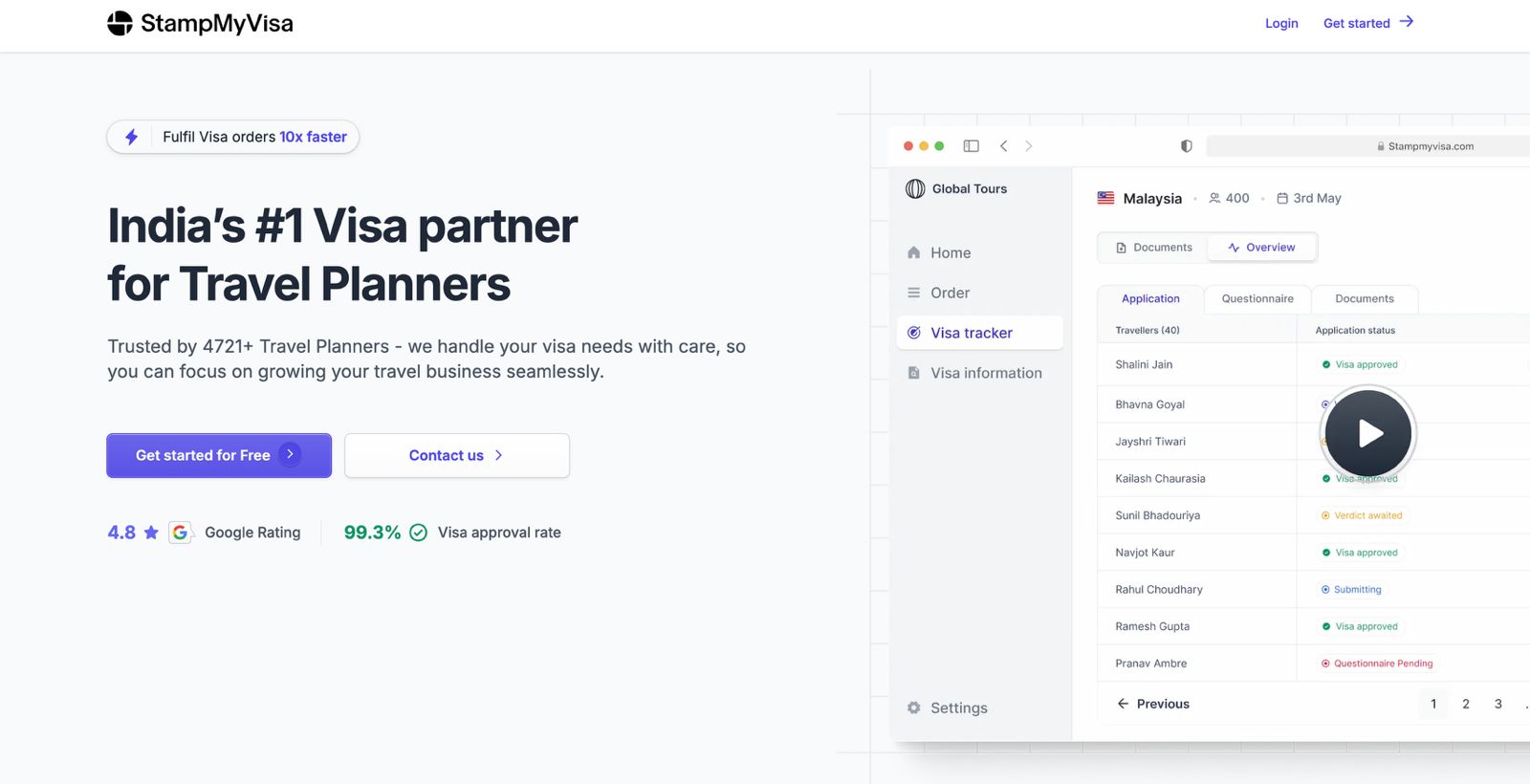Click the StampMyVisa logo icon

click(120, 23)
